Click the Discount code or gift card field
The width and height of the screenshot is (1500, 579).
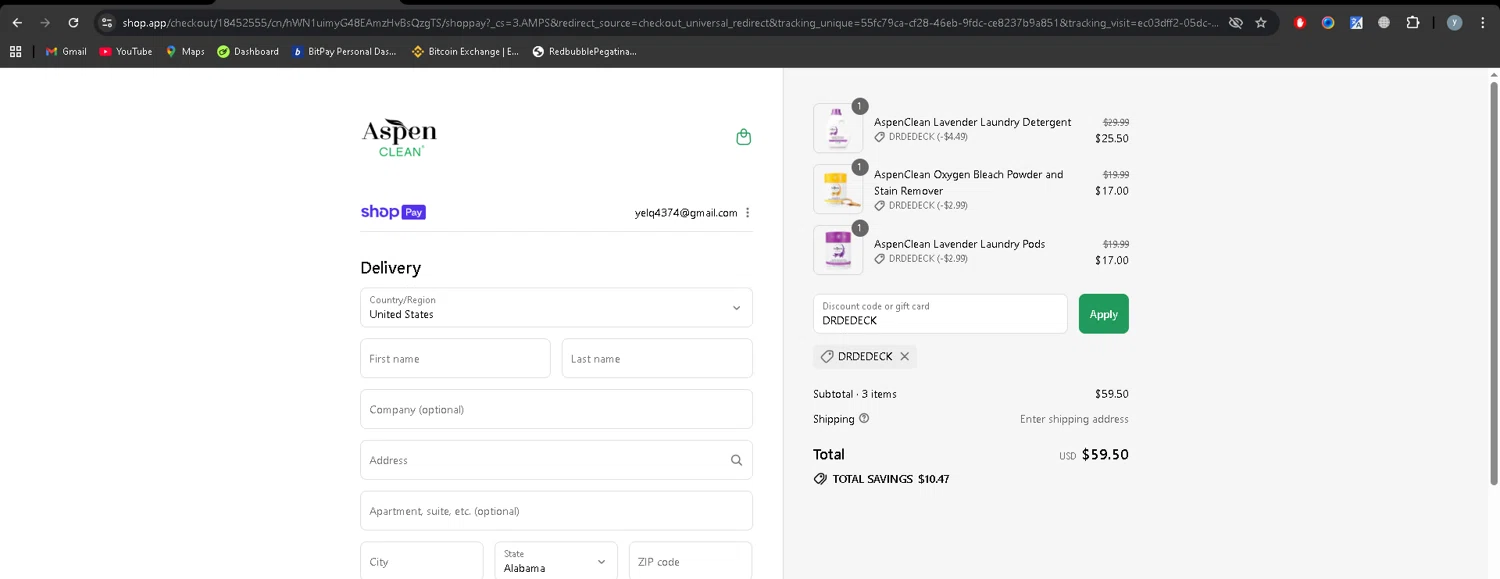(x=940, y=314)
